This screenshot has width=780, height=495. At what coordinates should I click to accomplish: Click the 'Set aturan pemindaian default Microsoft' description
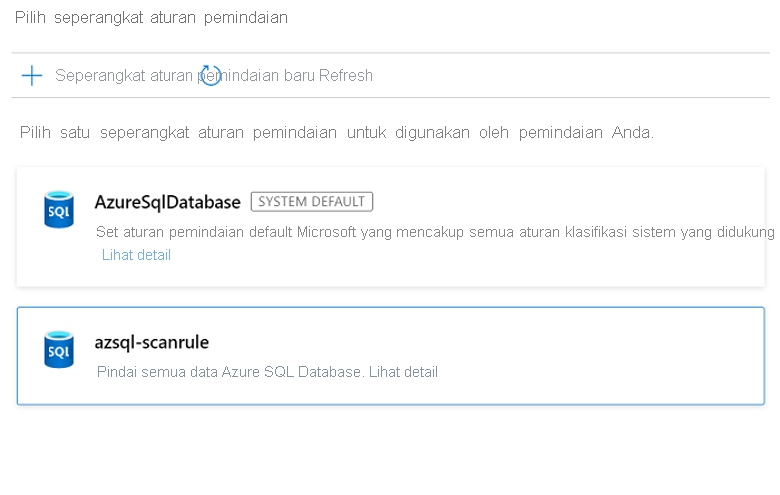coord(435,232)
